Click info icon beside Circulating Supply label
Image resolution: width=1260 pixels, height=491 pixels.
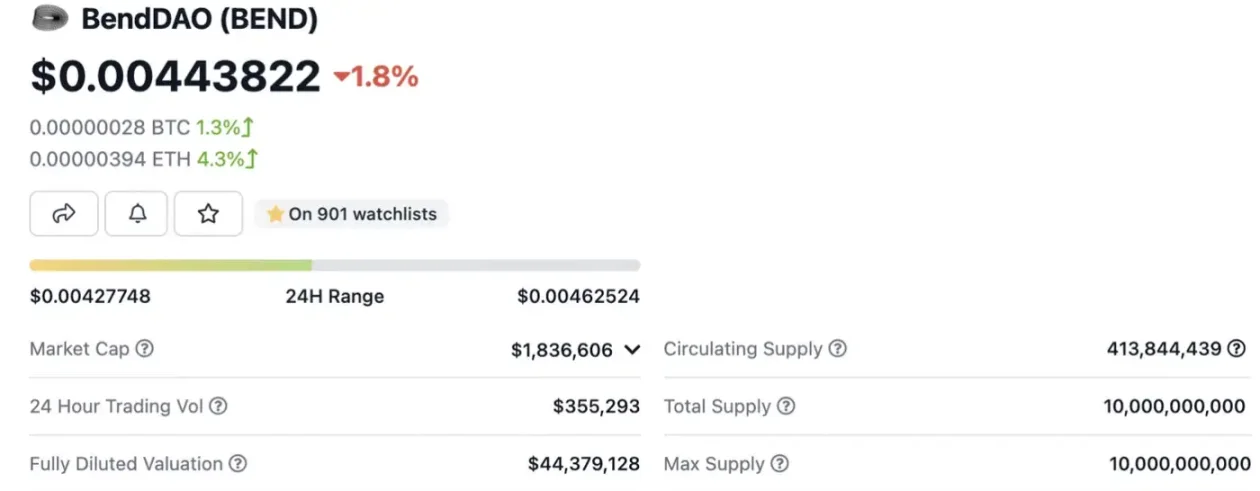838,349
